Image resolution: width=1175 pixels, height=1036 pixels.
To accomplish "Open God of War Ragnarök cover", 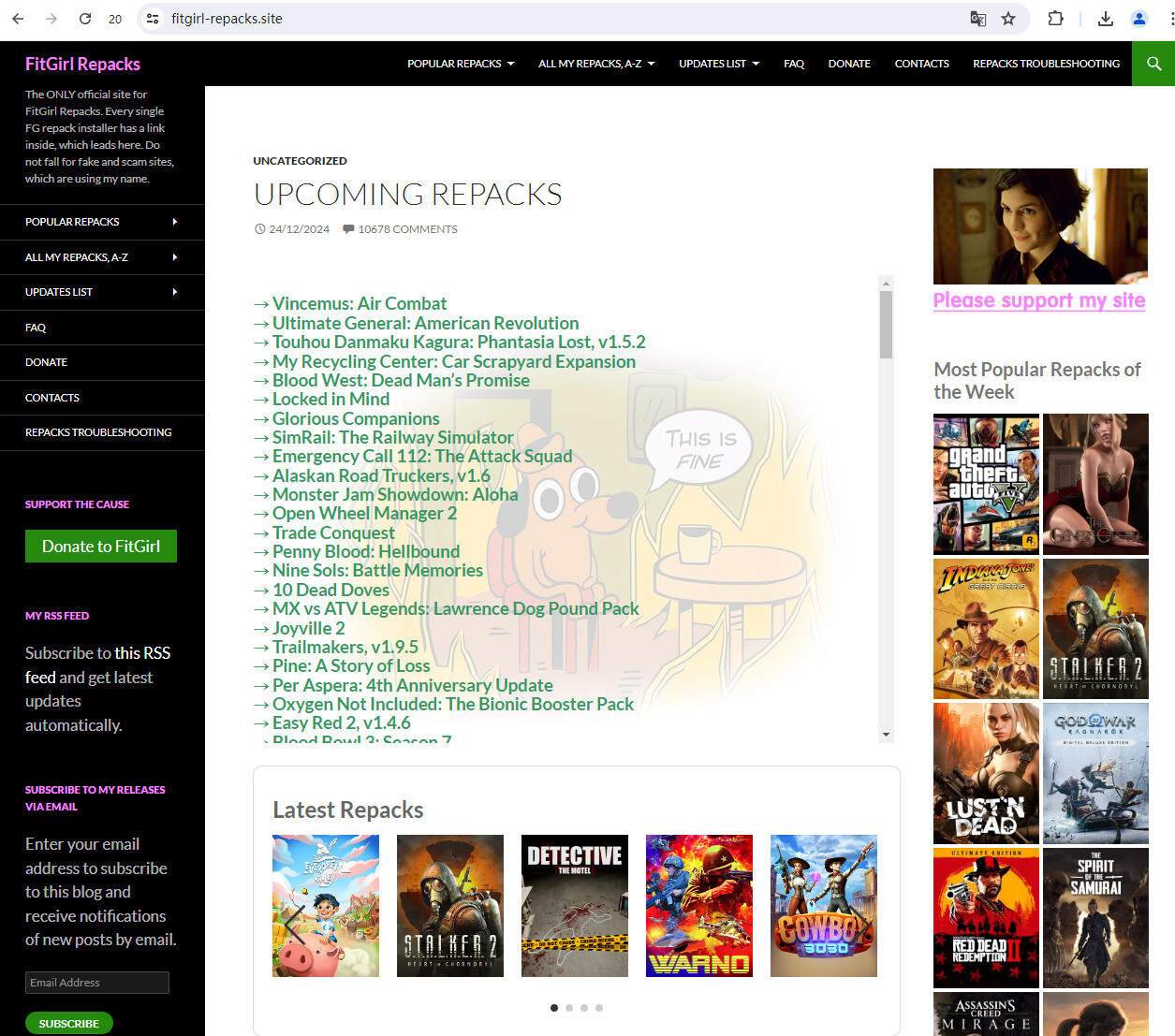I will [x=1095, y=774].
